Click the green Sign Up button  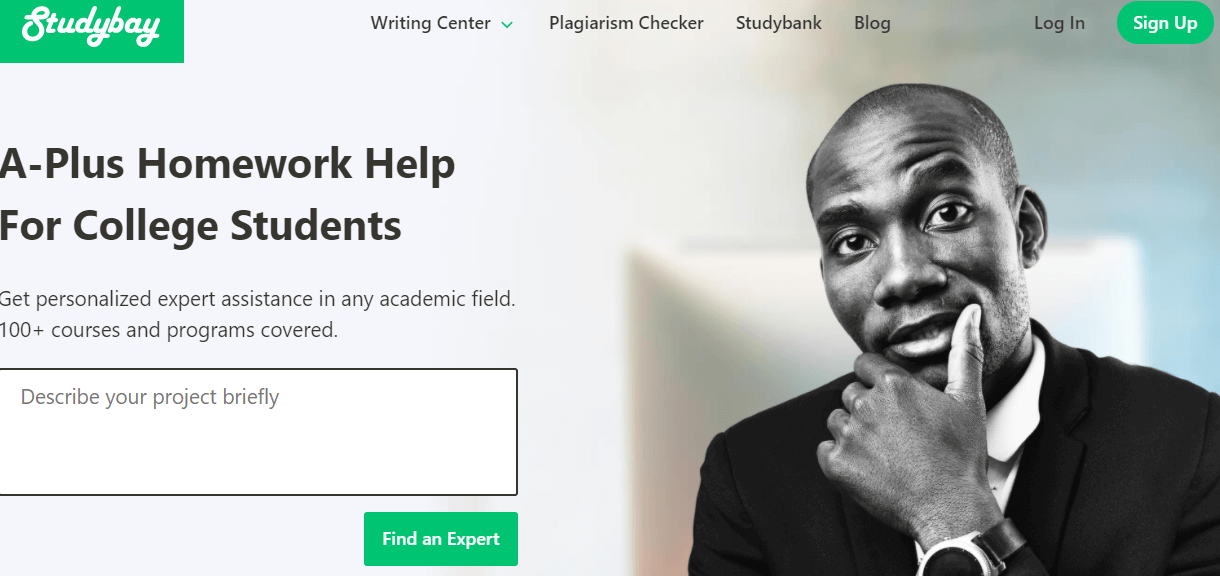tap(1165, 23)
